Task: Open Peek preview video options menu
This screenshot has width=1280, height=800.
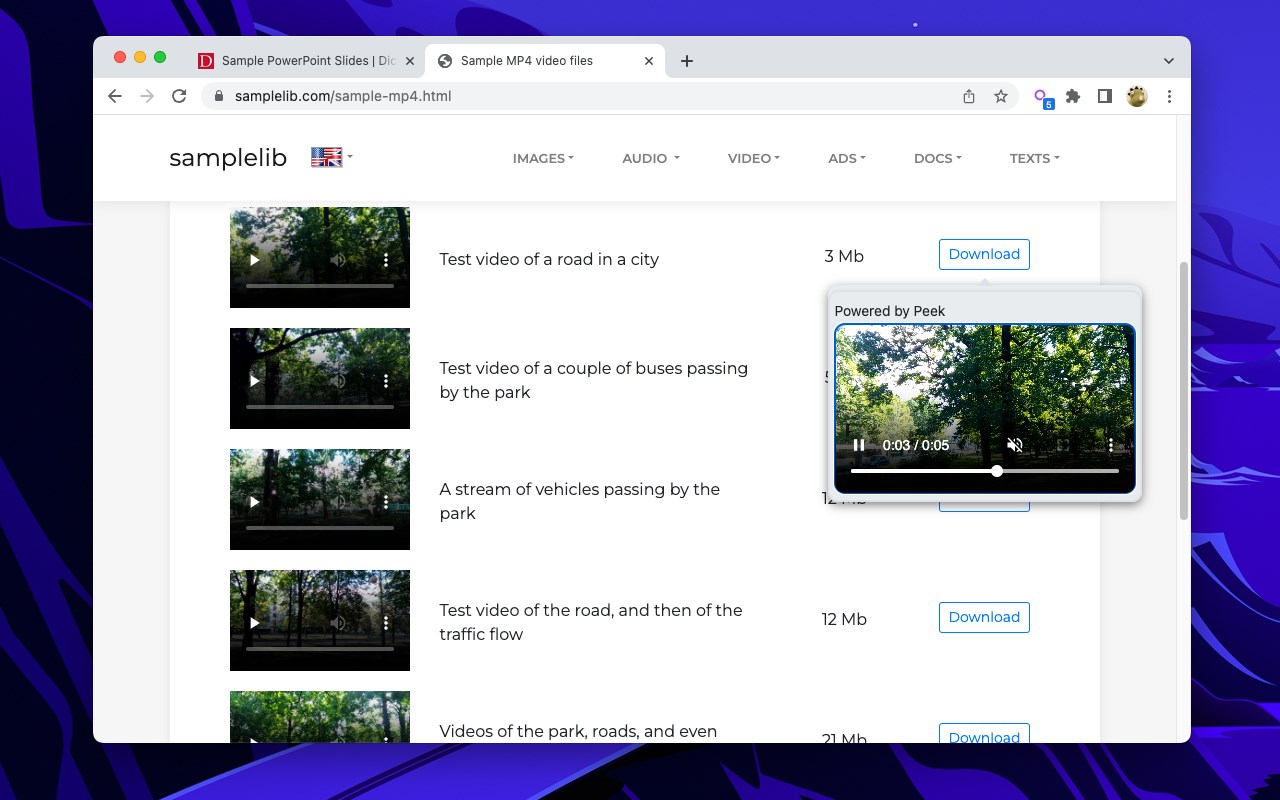Action: pos(1111,445)
